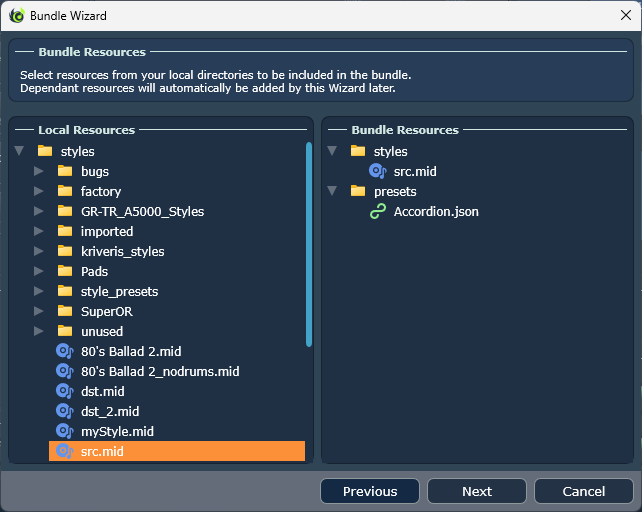Screen dimensions: 642x512
Task: Go back with the Previous button
Action: [370, 491]
